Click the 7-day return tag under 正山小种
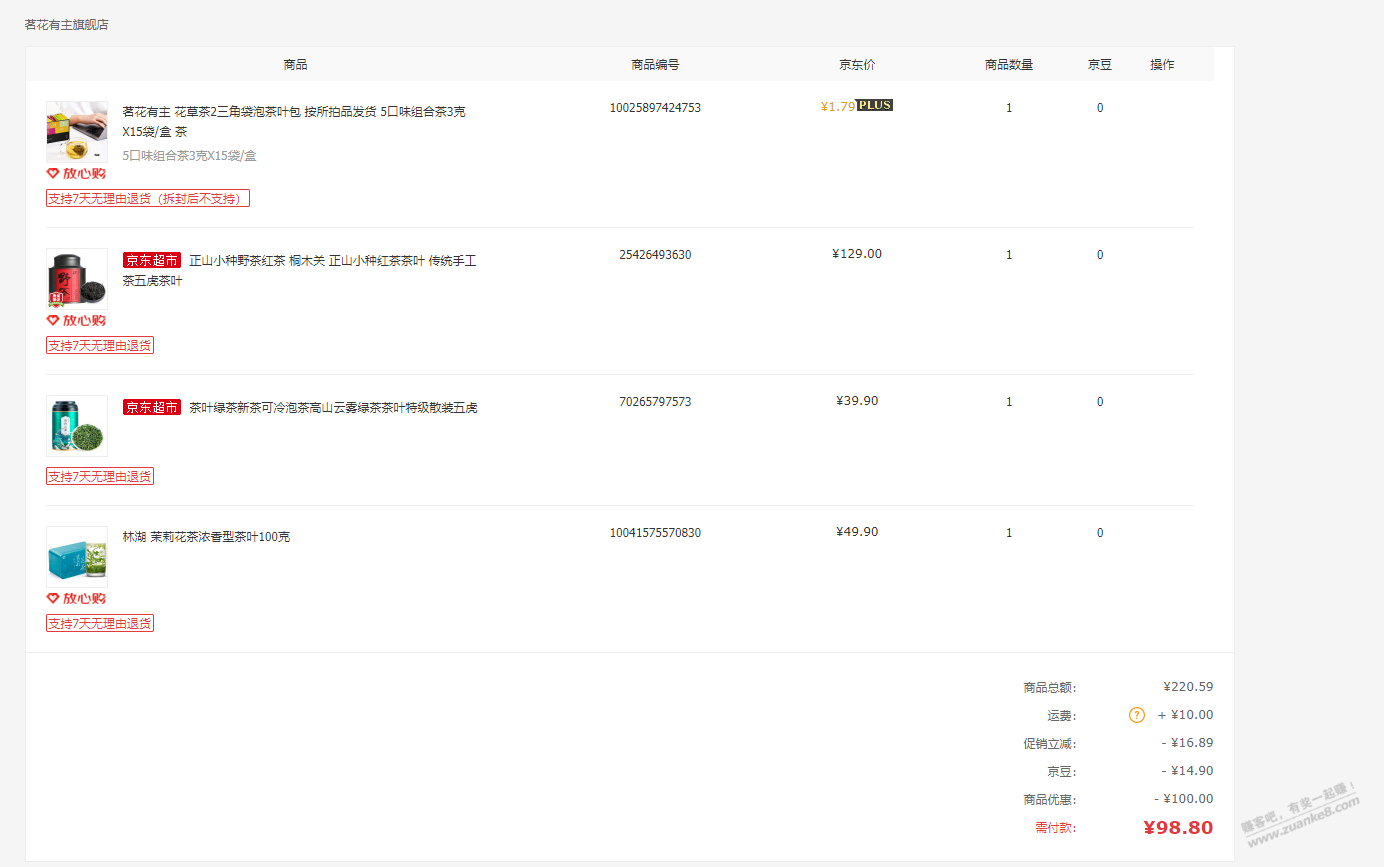This screenshot has height=867, width=1384. (x=100, y=345)
